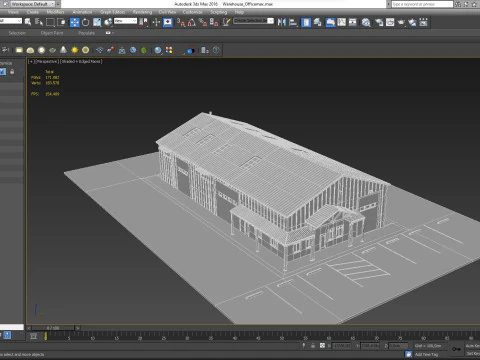Activate the Select and Move tool
Image resolution: width=480 pixels, height=360 pixels.
[74, 22]
